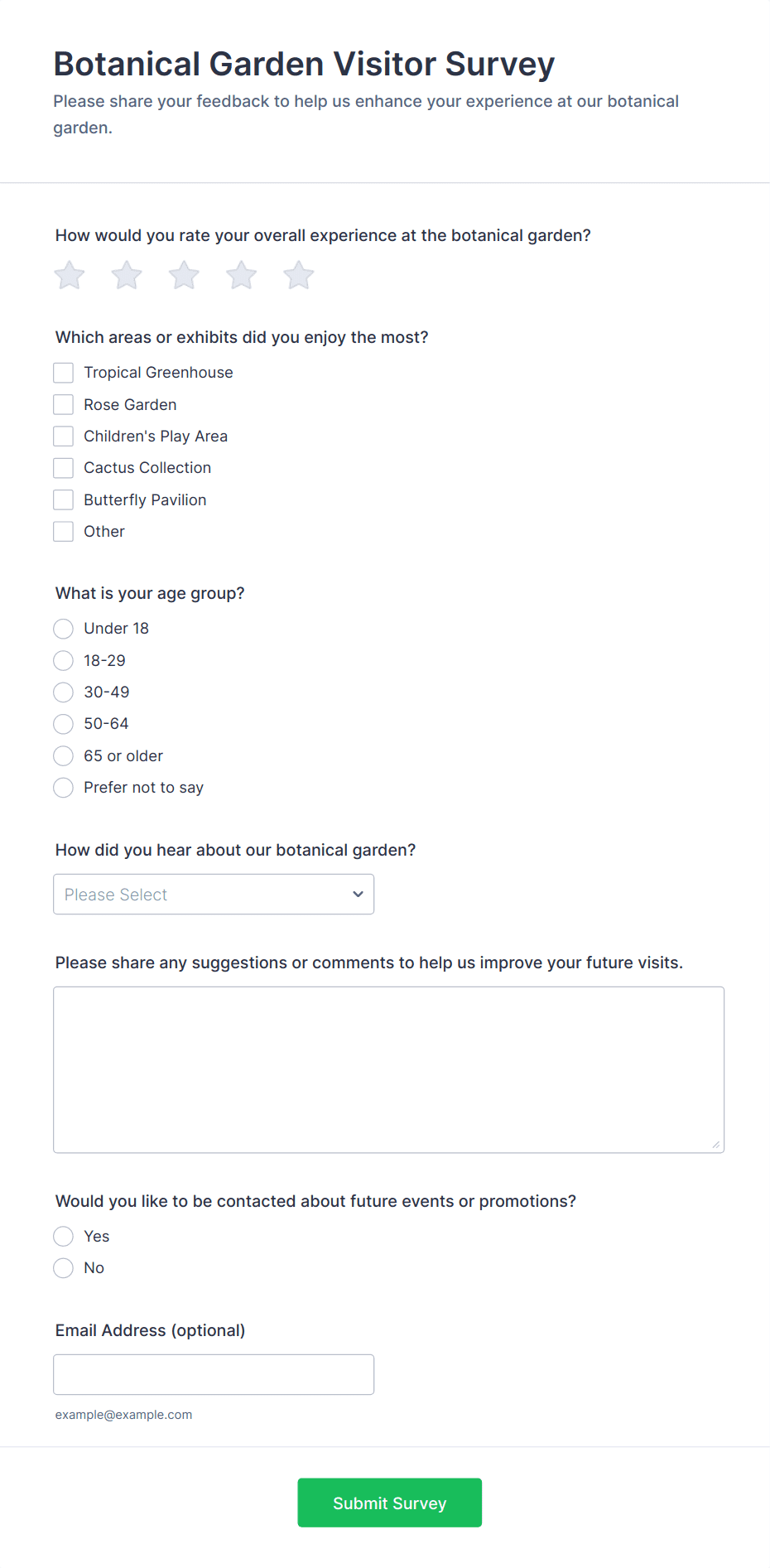Click the Submit Survey button
Screen dimensions: 770x1568
click(x=390, y=1503)
